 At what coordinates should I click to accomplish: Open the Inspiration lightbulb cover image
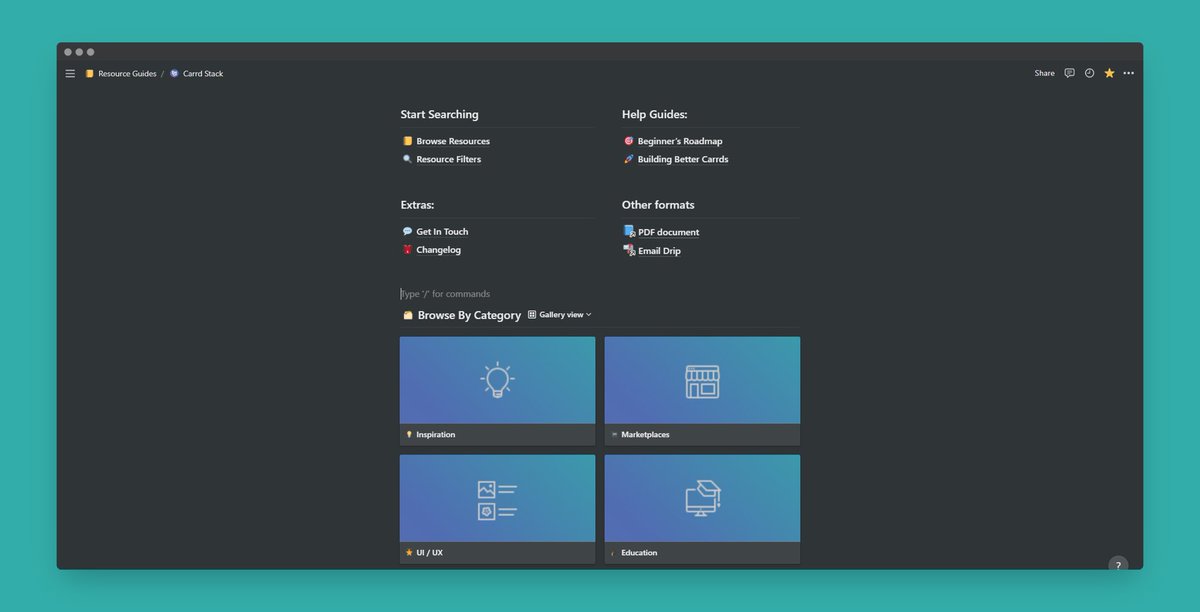coord(497,380)
